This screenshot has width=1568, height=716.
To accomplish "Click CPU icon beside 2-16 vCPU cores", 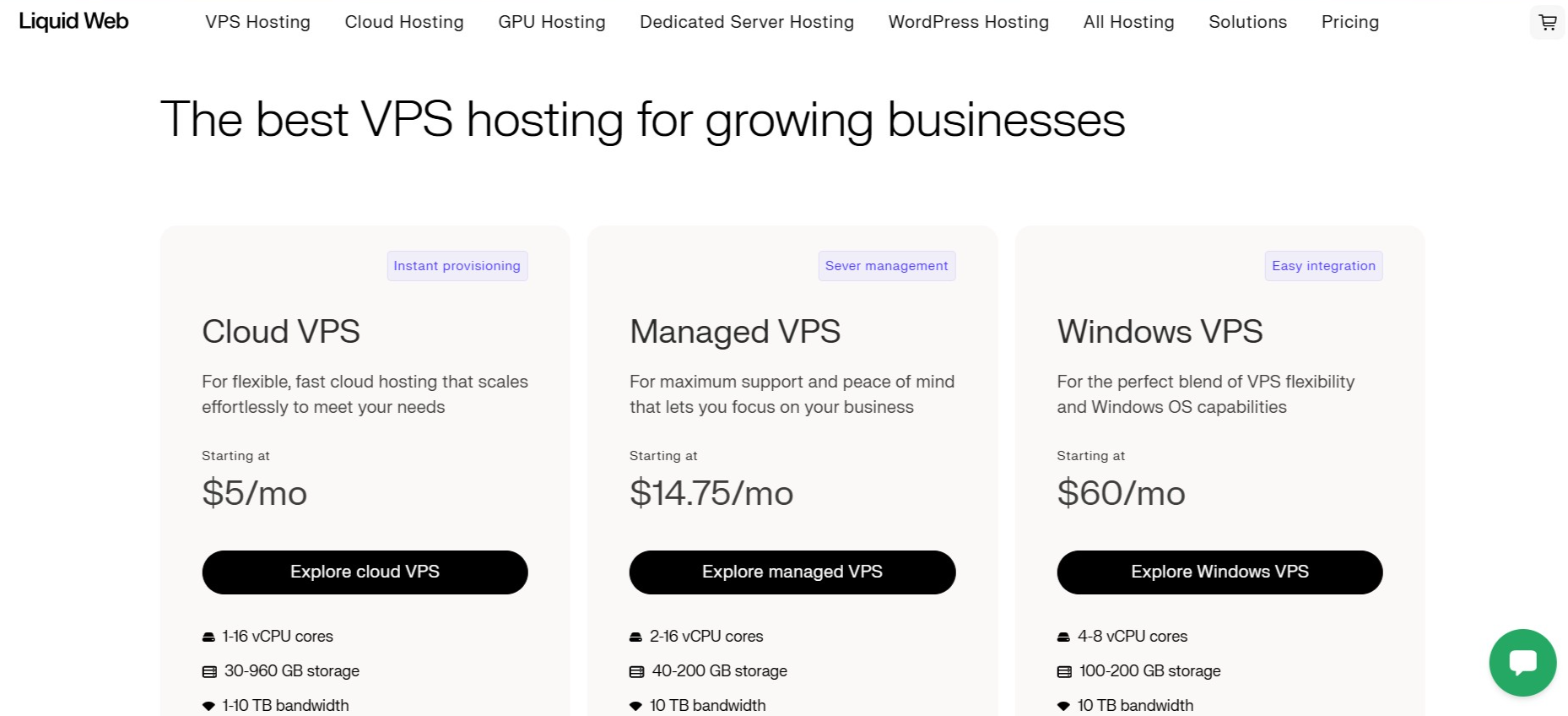I will point(635,637).
